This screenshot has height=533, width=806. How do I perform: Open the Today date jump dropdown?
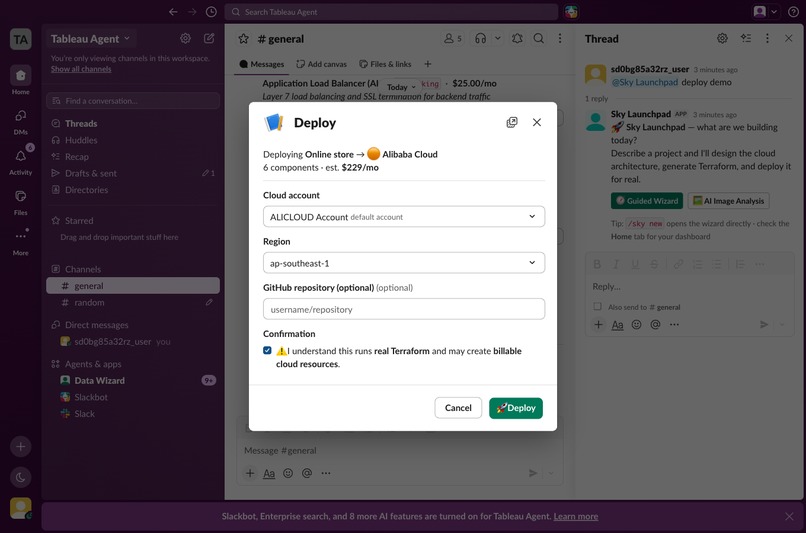pyautogui.click(x=401, y=87)
